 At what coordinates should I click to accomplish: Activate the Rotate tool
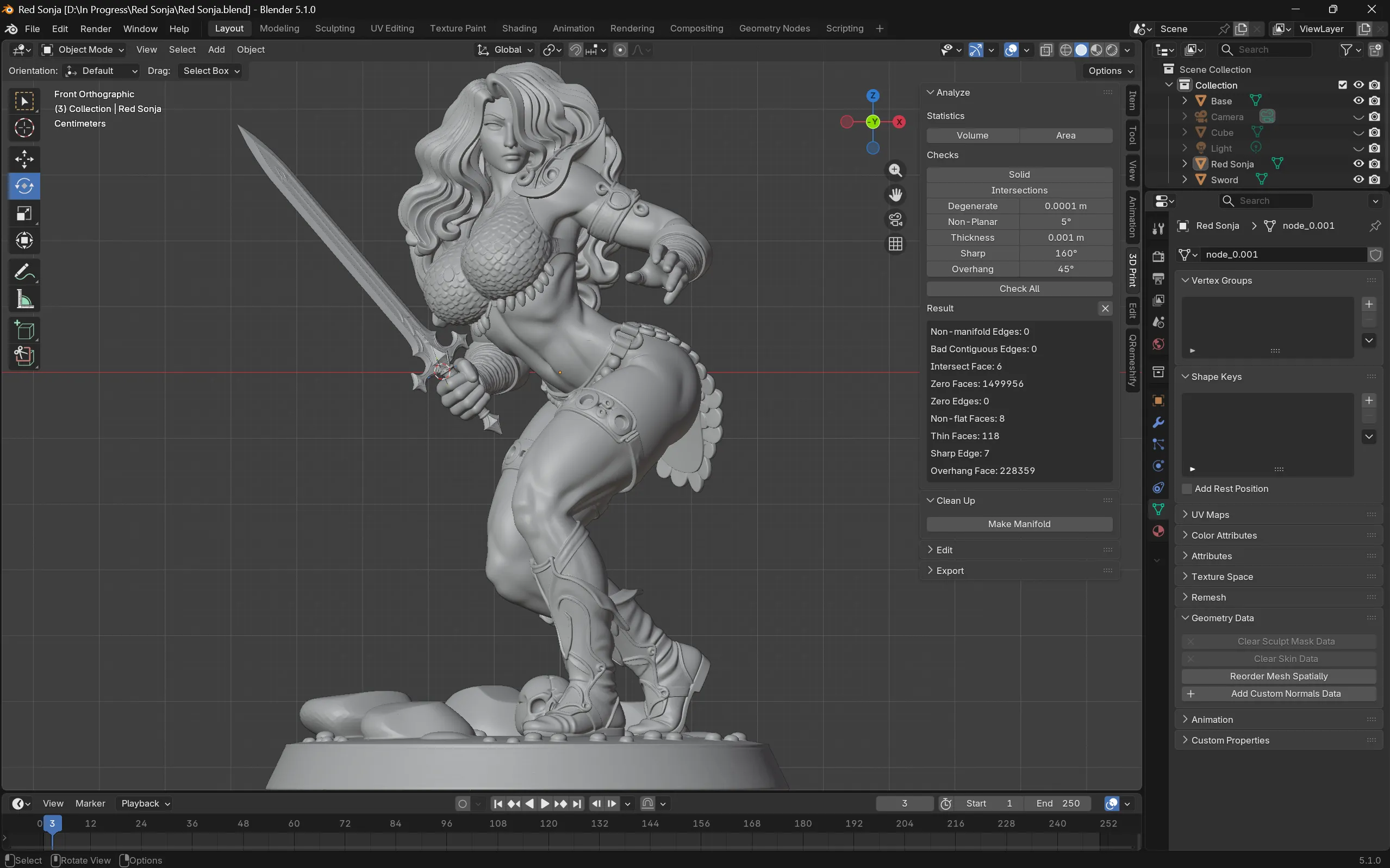coord(24,186)
